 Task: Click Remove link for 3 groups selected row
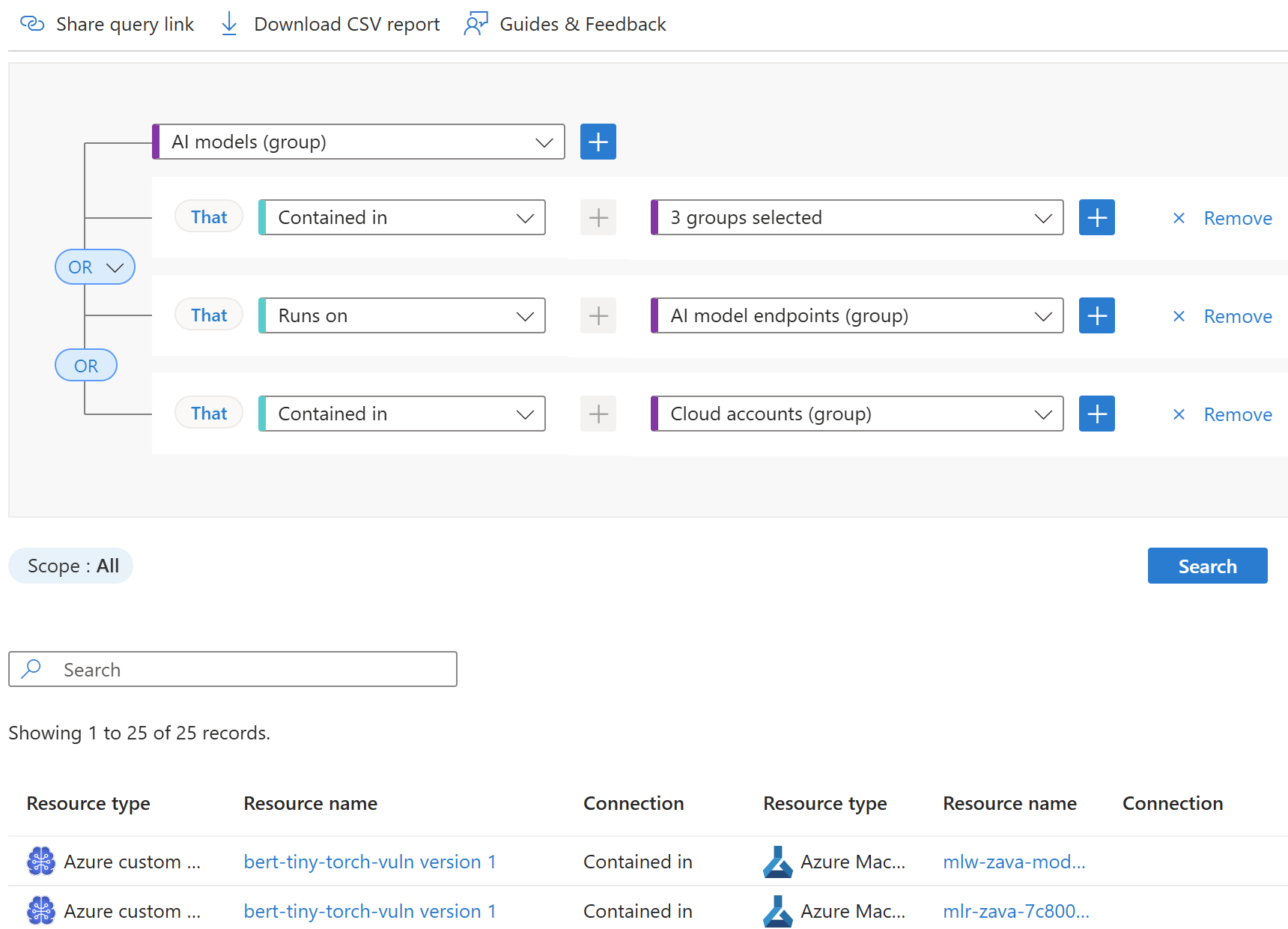point(1238,218)
